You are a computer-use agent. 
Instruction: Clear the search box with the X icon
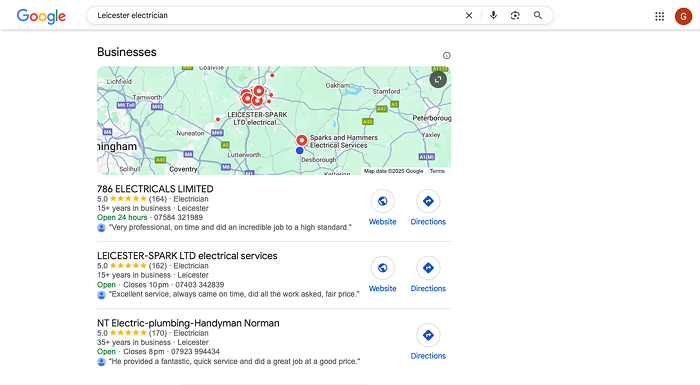[x=469, y=15]
